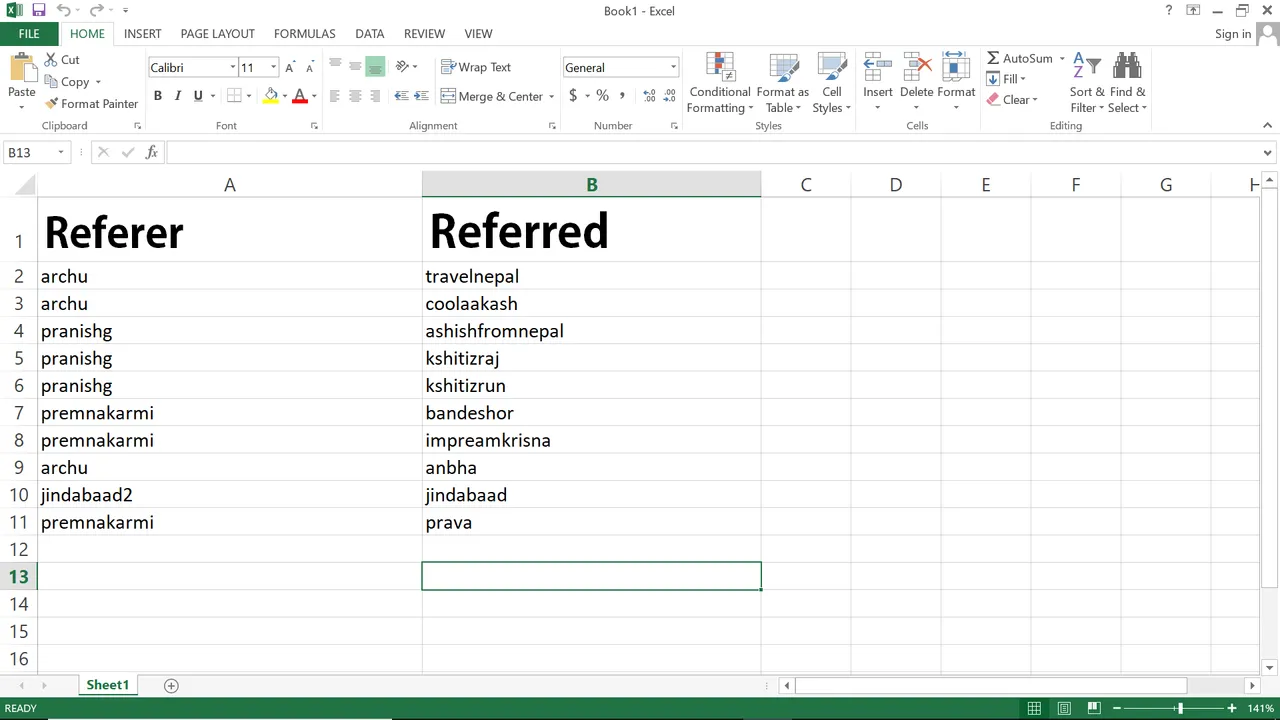Click Delete cells button
This screenshot has height=720, width=1280.
point(916,84)
